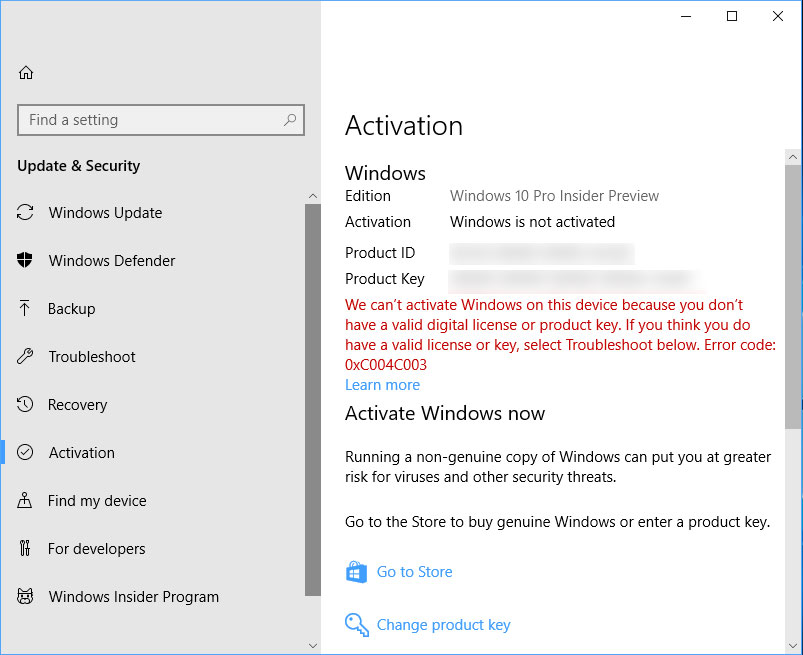Screen dimensions: 803x655
Task: Click the Update & Security heading
Action: coord(79,166)
